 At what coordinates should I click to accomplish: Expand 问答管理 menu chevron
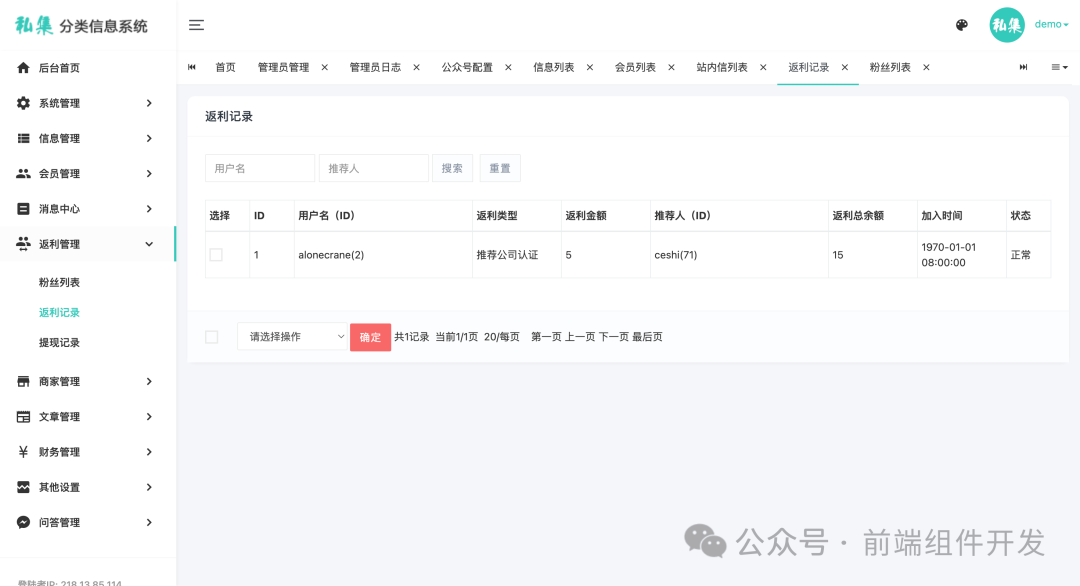point(149,522)
